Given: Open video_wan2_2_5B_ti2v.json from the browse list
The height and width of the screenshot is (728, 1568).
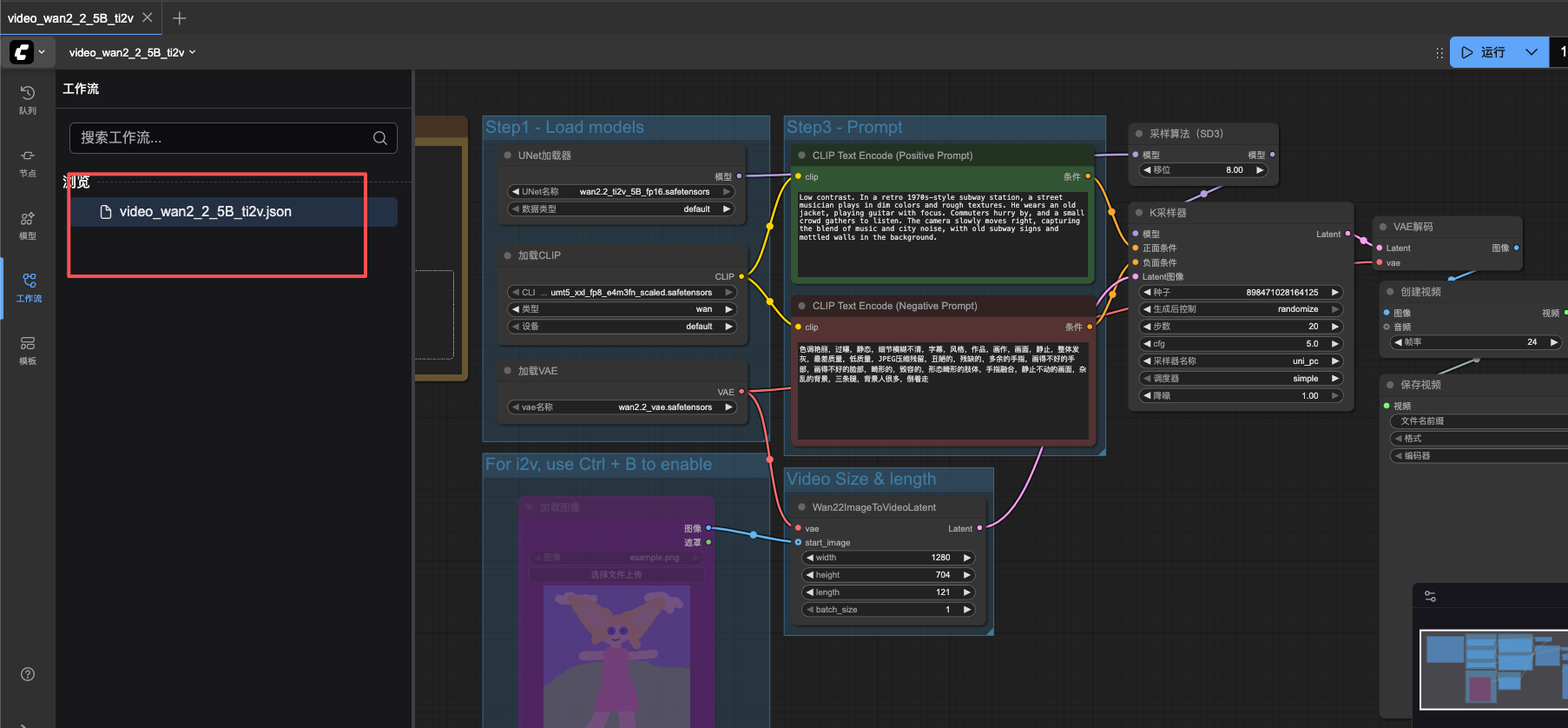Looking at the screenshot, I should click(206, 212).
